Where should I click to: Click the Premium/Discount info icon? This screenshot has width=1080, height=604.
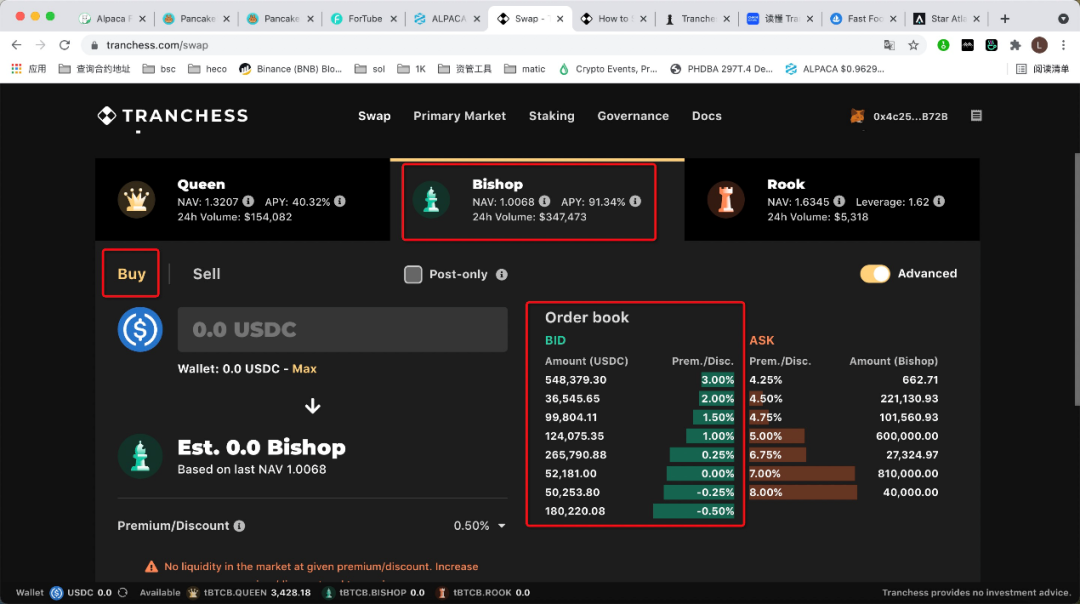[x=239, y=525]
